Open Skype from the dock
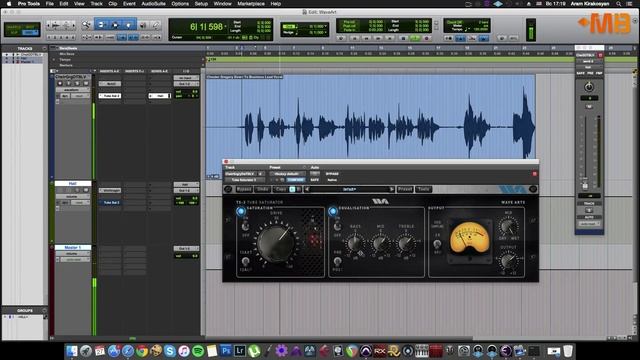 coord(170,351)
